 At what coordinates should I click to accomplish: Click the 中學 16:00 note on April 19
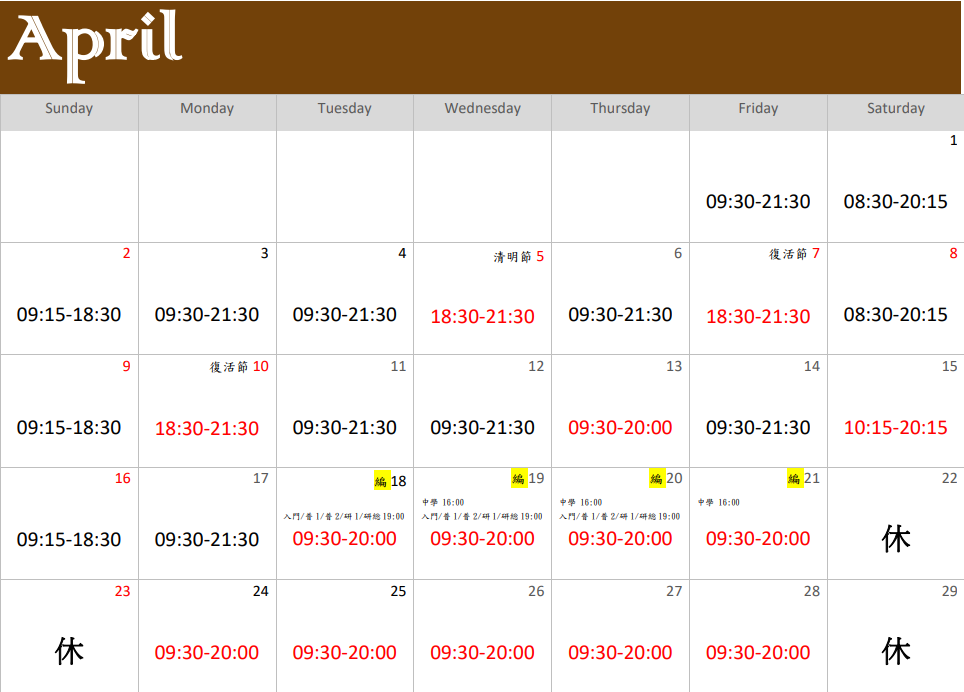443,502
